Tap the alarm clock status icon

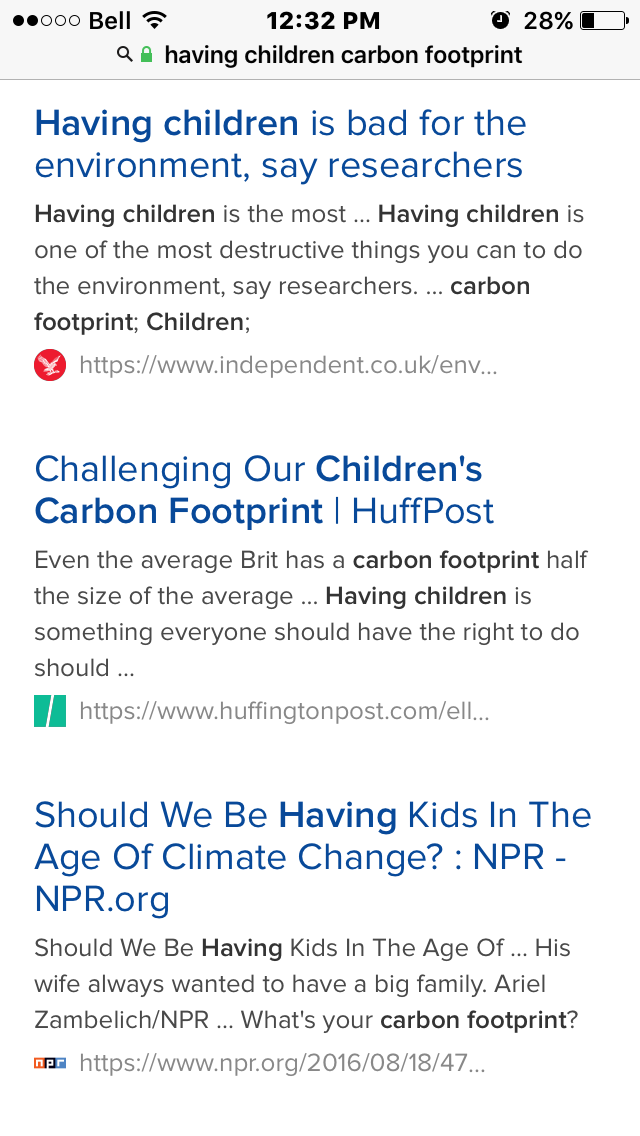tap(499, 20)
